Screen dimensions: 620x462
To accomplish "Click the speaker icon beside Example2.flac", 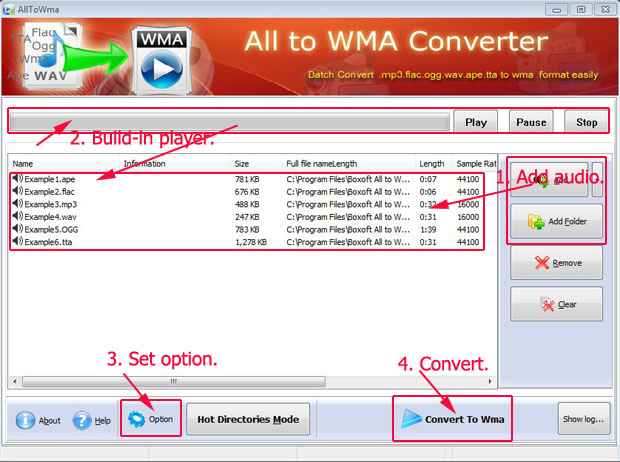I will click(18, 191).
